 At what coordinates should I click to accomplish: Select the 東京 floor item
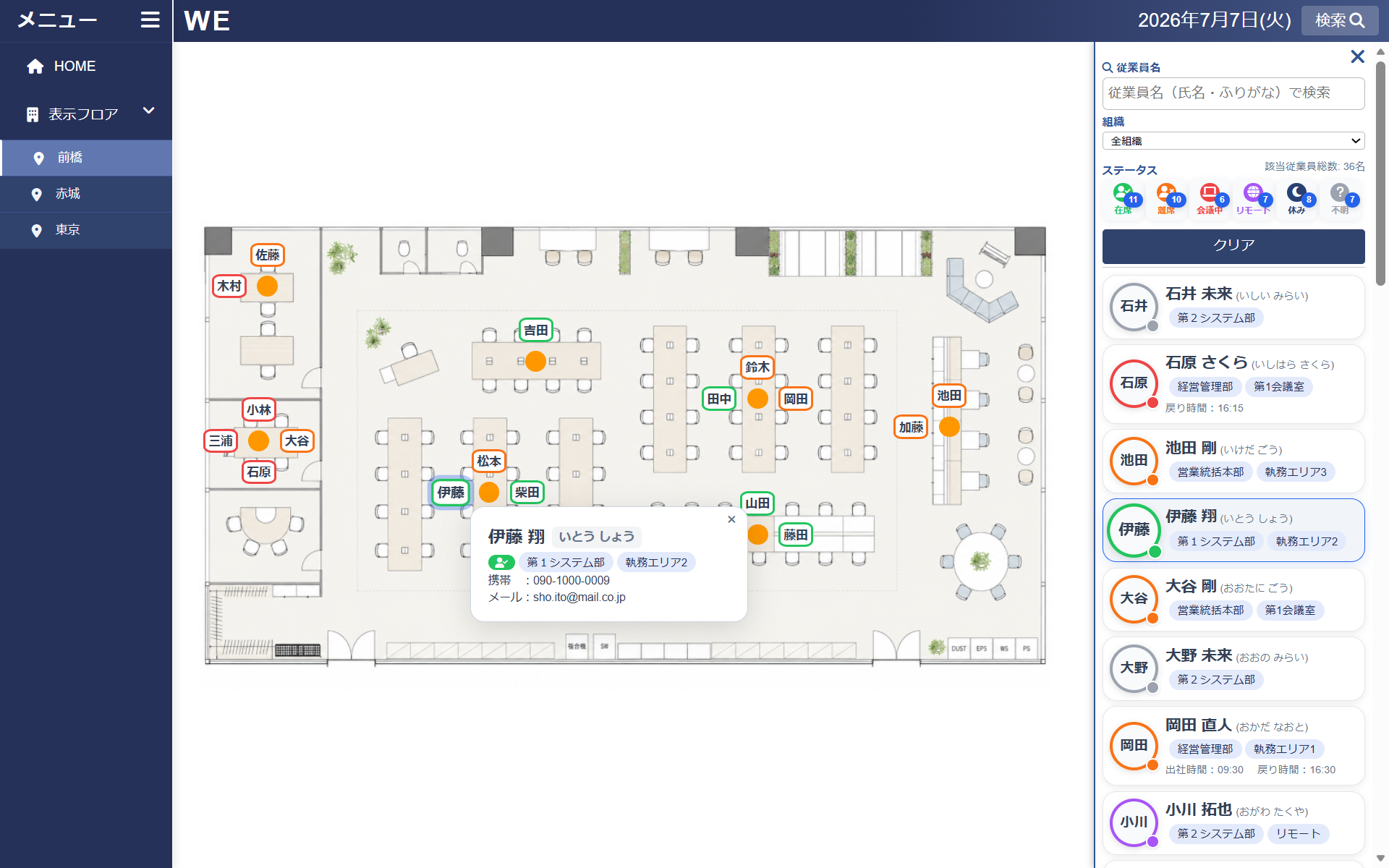pyautogui.click(x=86, y=230)
